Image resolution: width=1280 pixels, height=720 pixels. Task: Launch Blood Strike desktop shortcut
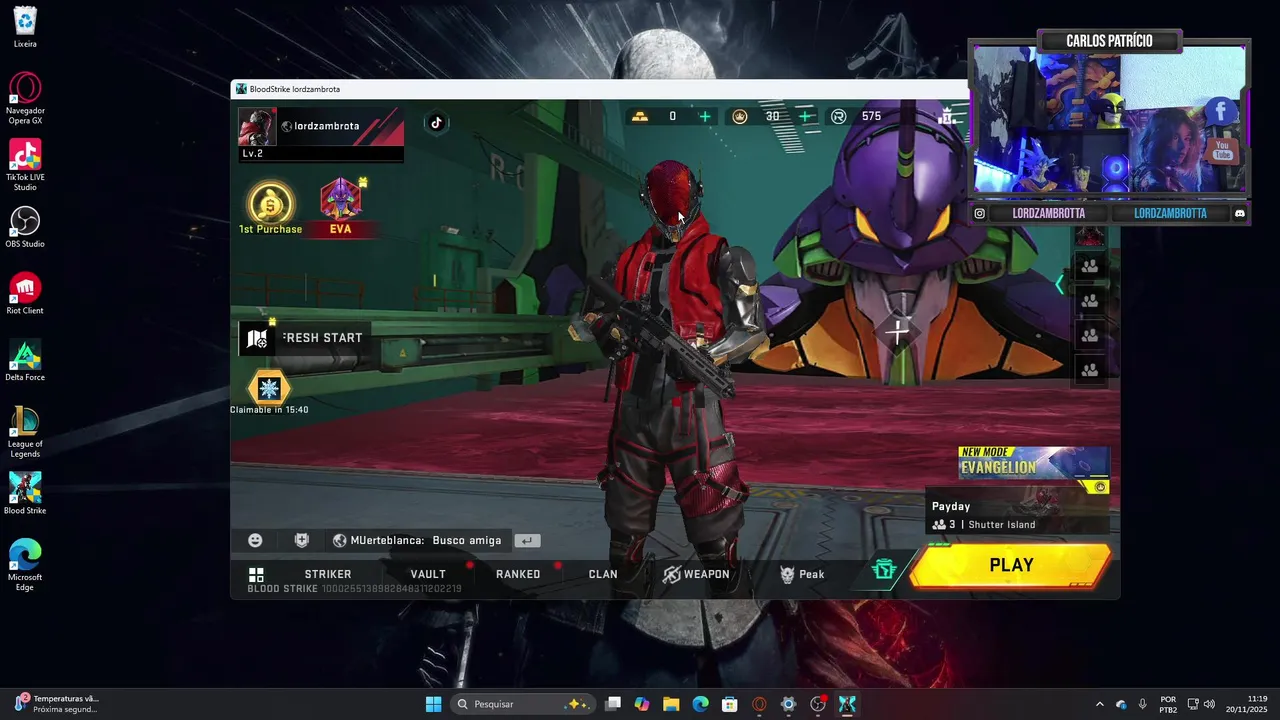point(25,494)
